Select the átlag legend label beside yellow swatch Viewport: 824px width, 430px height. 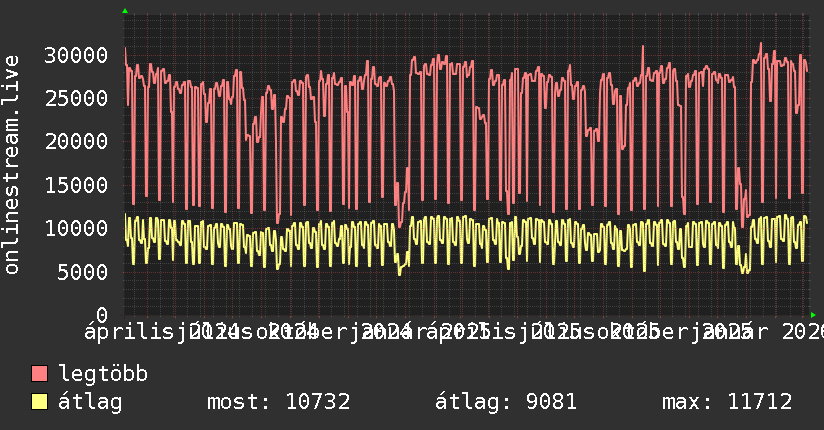tap(91, 403)
